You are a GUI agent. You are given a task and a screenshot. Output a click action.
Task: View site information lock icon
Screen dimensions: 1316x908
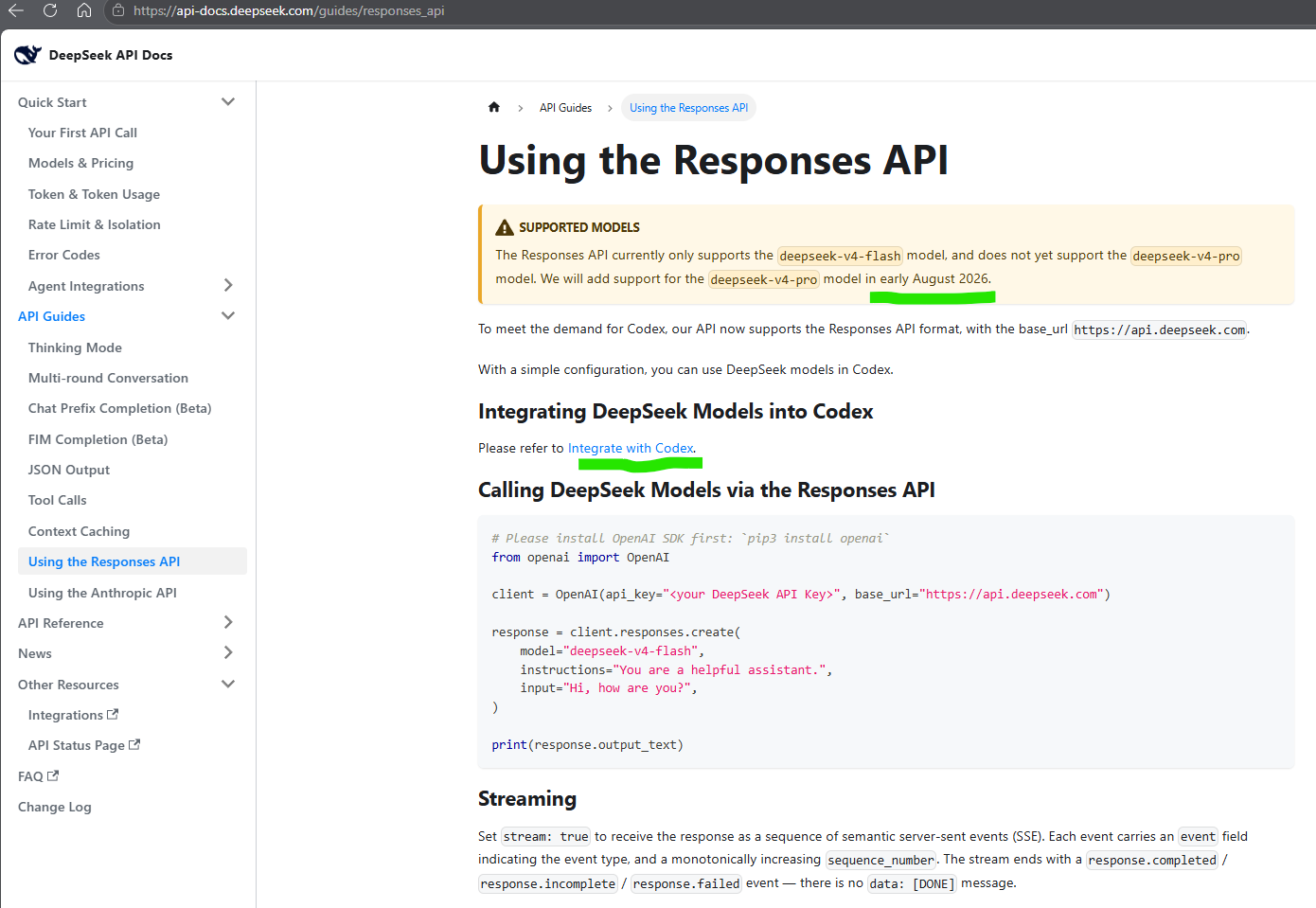118,10
